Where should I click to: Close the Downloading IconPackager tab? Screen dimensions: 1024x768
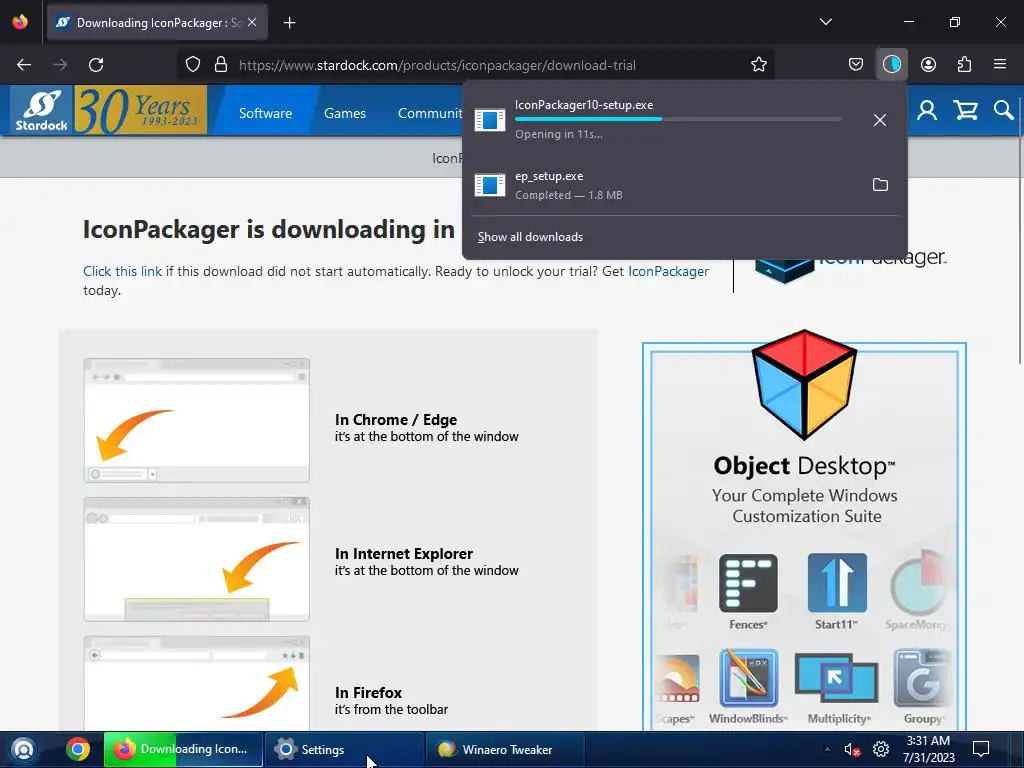point(252,22)
